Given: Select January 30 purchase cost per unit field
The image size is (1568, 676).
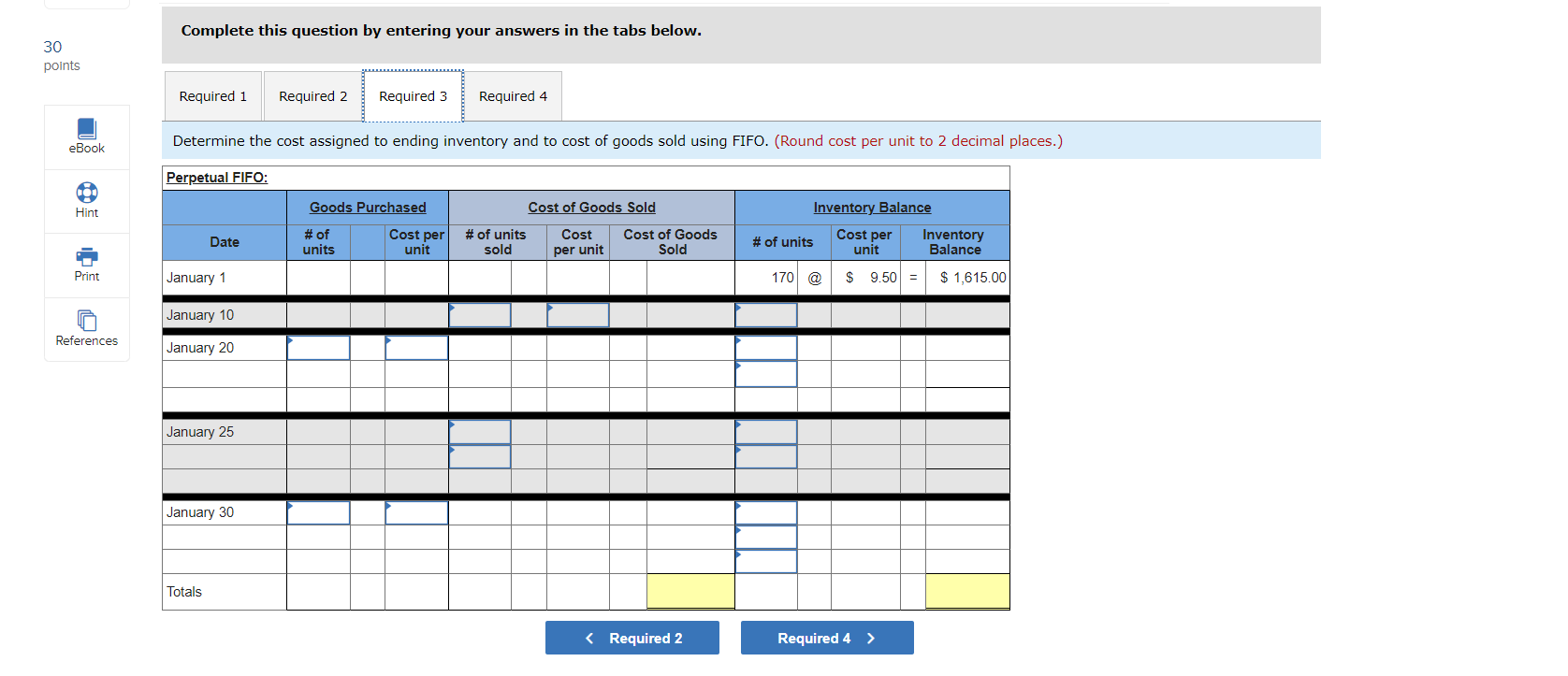Looking at the screenshot, I should click(x=416, y=512).
